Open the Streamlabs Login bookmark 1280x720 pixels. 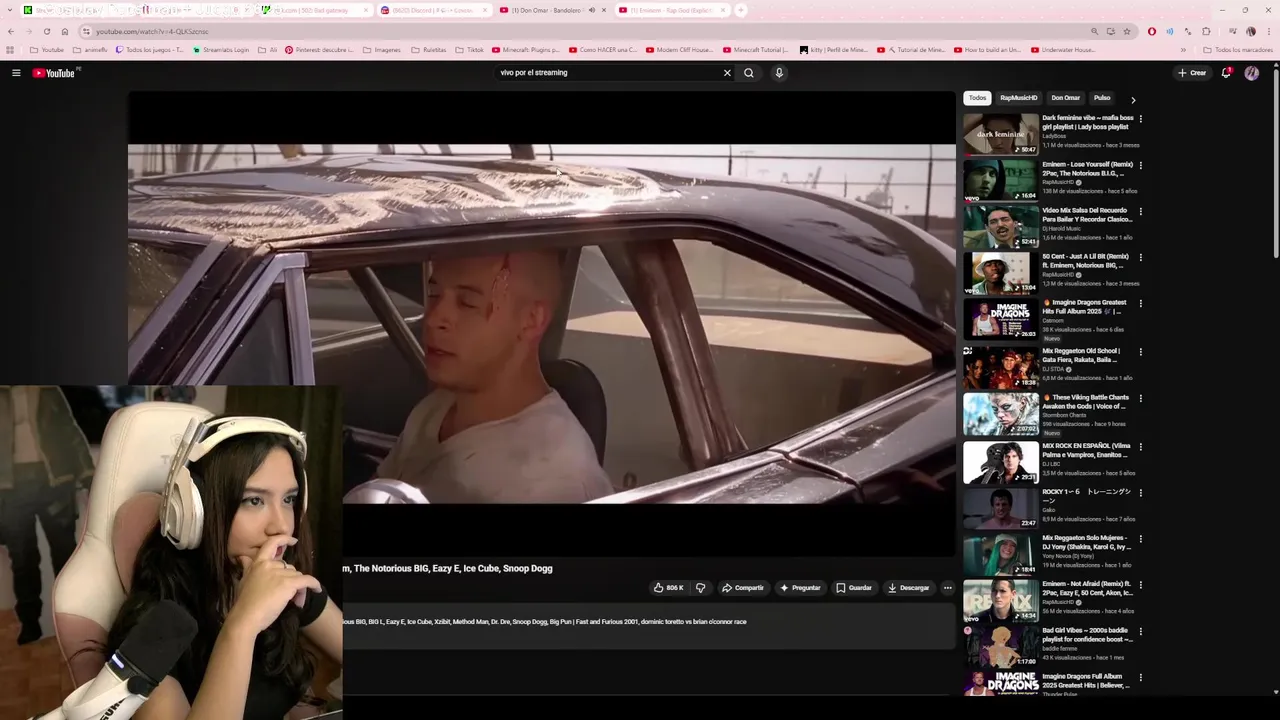[x=221, y=49]
